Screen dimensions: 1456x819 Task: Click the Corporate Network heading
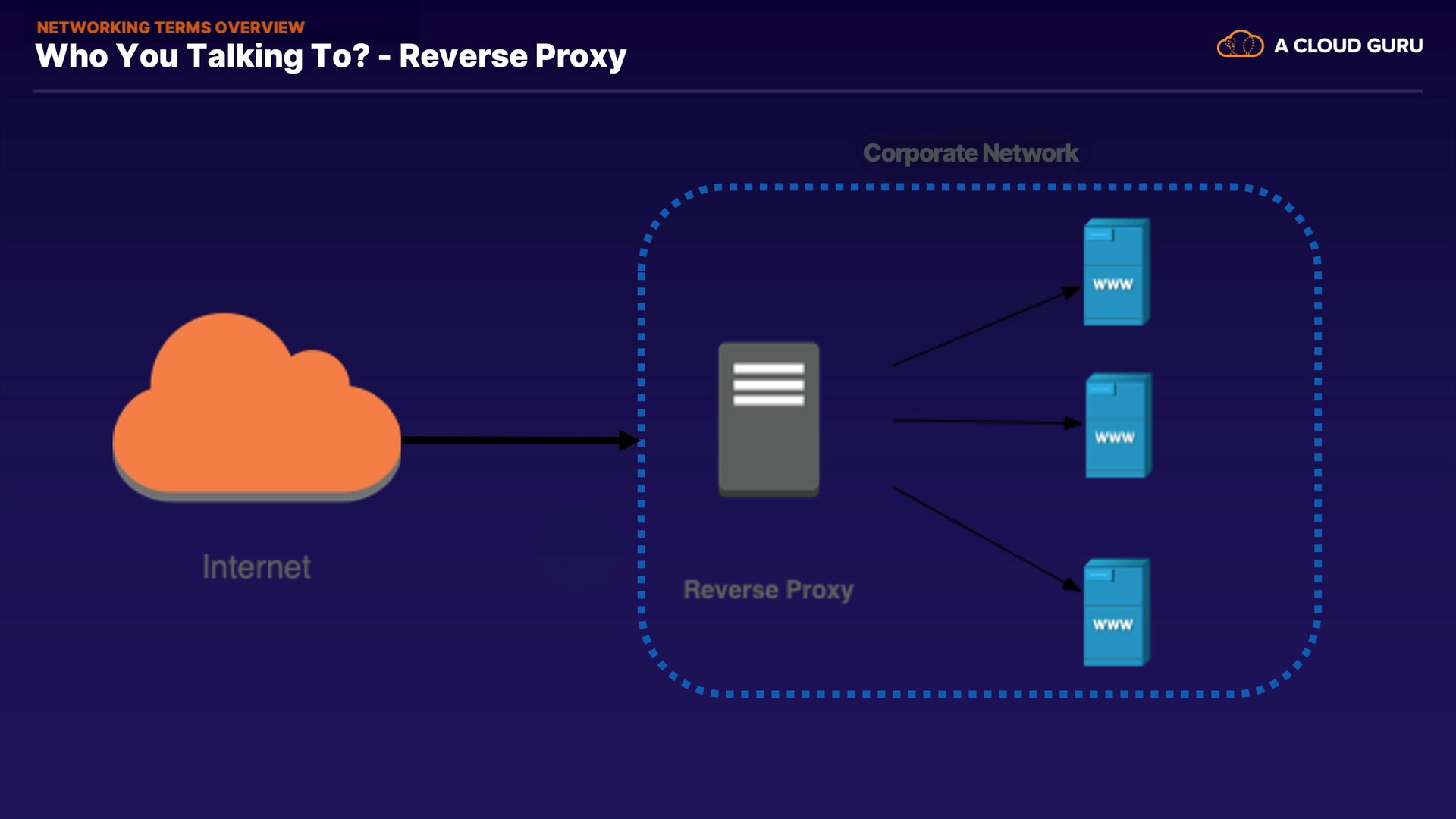click(x=971, y=153)
